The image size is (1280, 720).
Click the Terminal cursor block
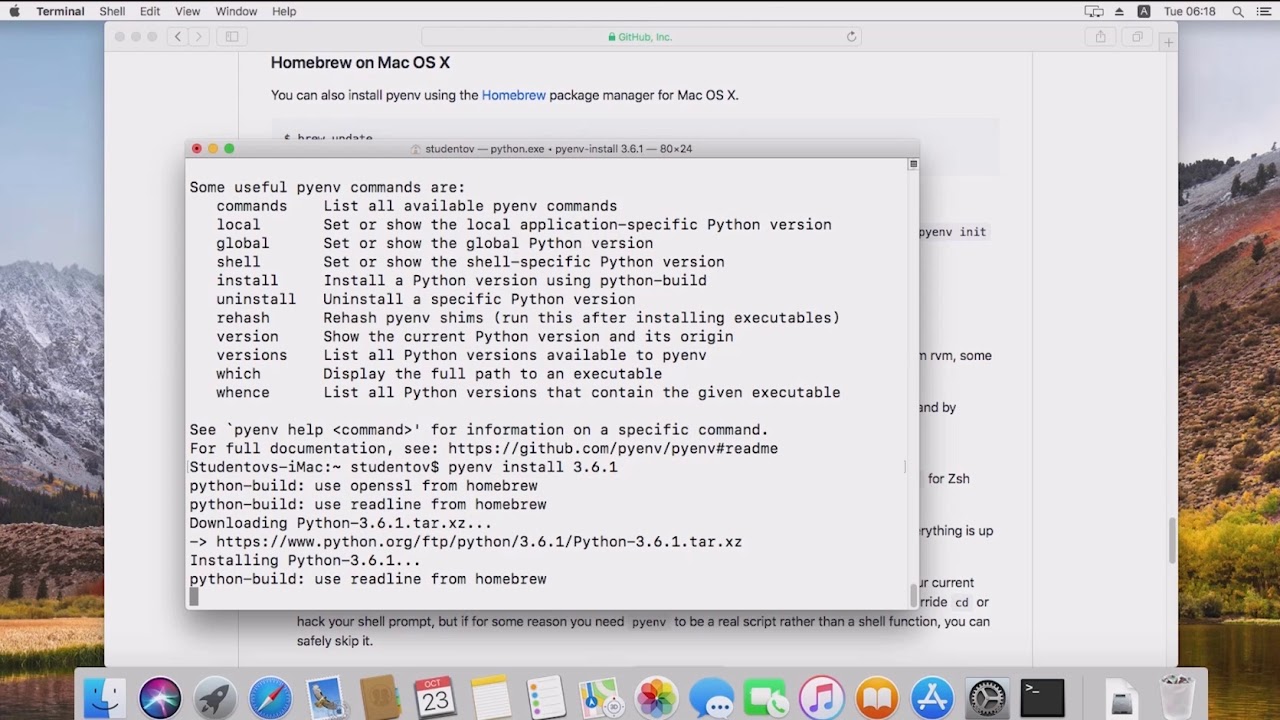click(194, 597)
